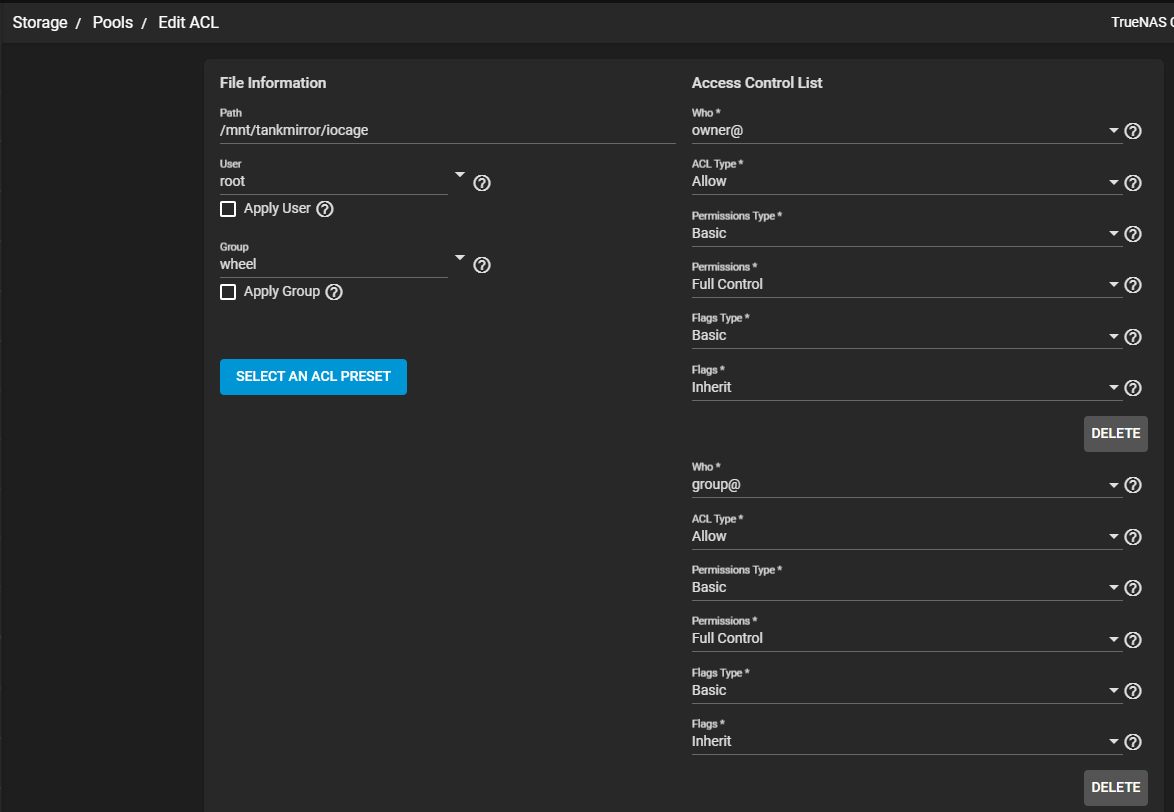Click help icon beside Group wheel field
Screen dimensions: 1174x812
click(x=481, y=265)
